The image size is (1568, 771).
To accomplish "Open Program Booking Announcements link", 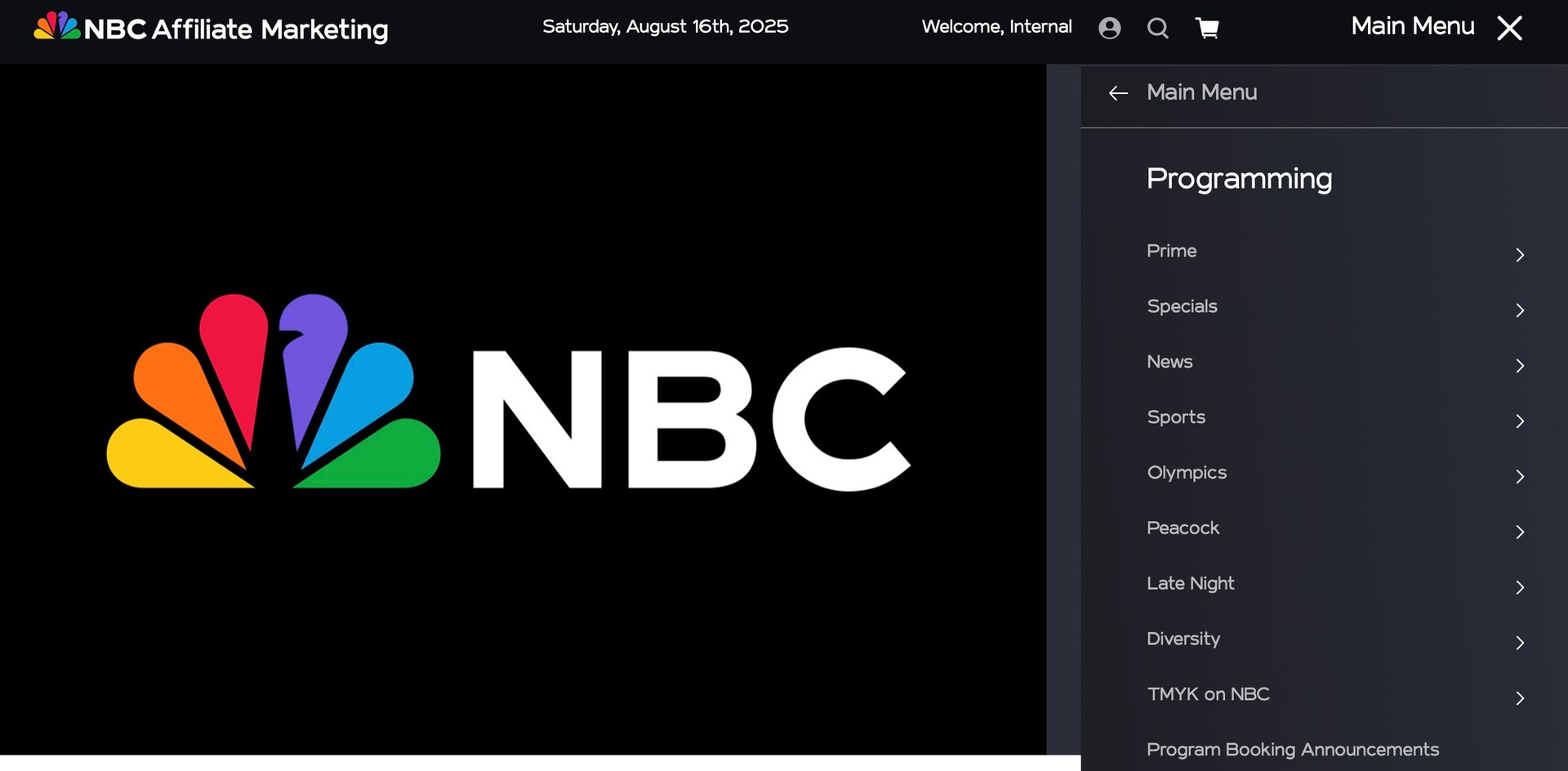I will [x=1293, y=750].
